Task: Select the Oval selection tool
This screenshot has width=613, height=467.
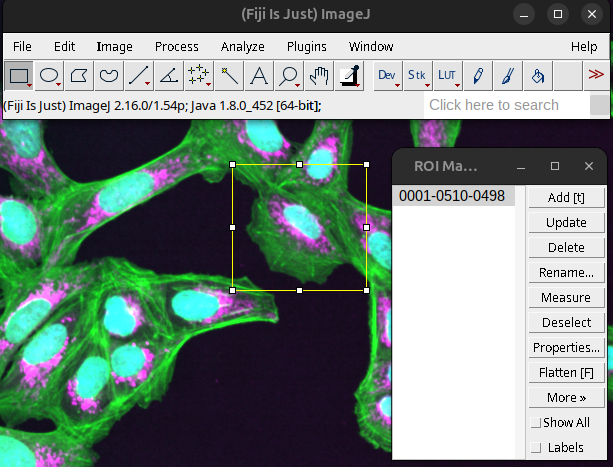Action: tap(49, 75)
